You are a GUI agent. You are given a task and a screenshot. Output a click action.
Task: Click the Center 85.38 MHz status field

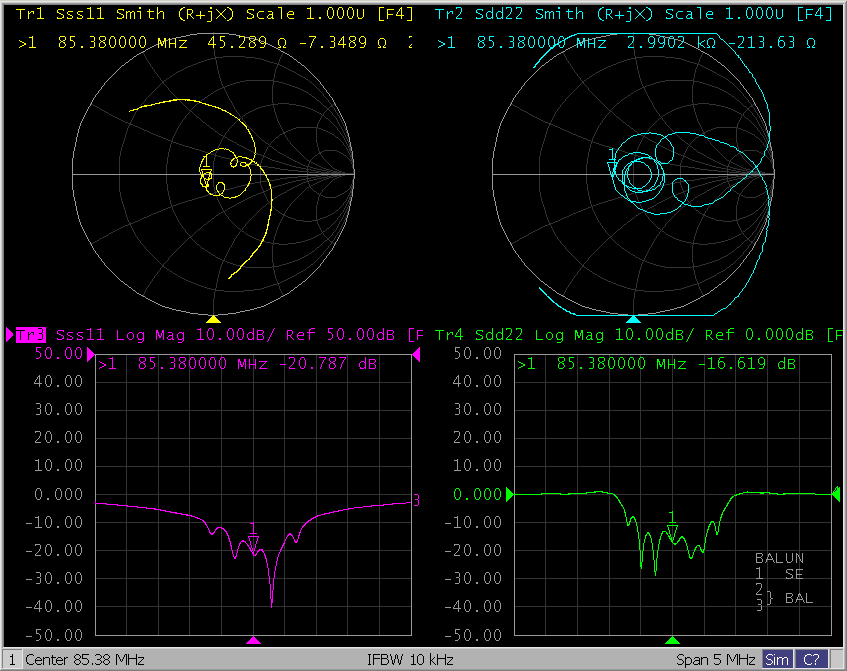pyautogui.click(x=85, y=660)
